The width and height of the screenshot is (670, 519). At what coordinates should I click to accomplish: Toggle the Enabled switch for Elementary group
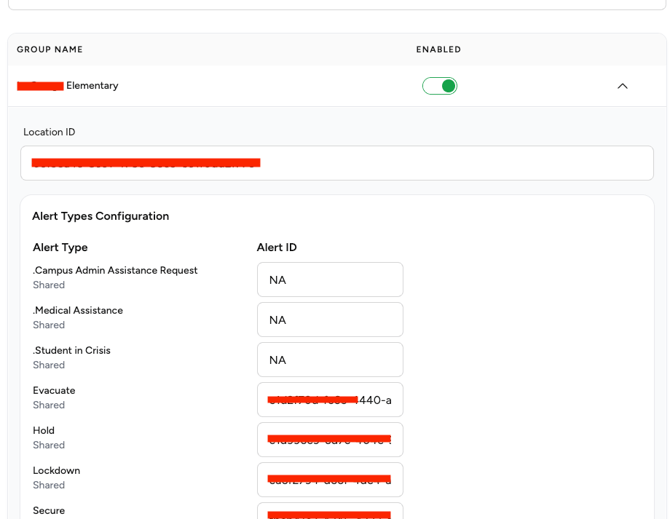(439, 86)
